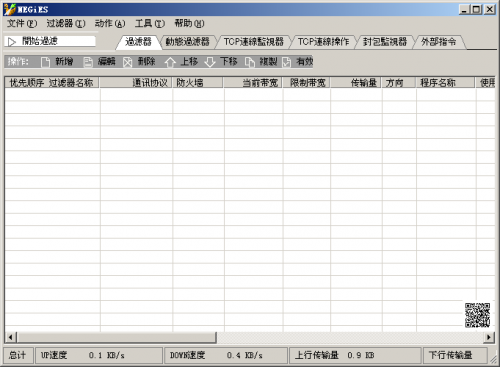Sort by the 限制带宽 column header

click(x=307, y=83)
